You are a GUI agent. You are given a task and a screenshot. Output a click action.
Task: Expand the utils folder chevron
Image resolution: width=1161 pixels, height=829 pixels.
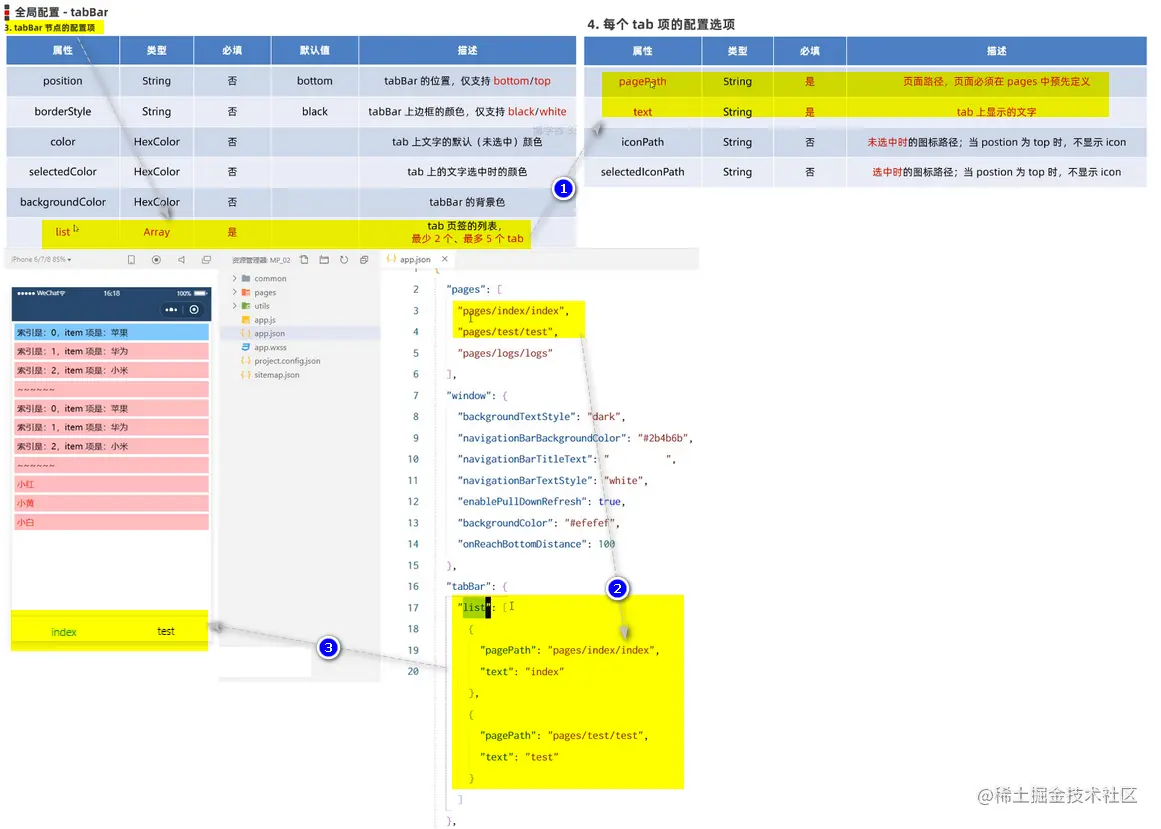click(x=235, y=306)
